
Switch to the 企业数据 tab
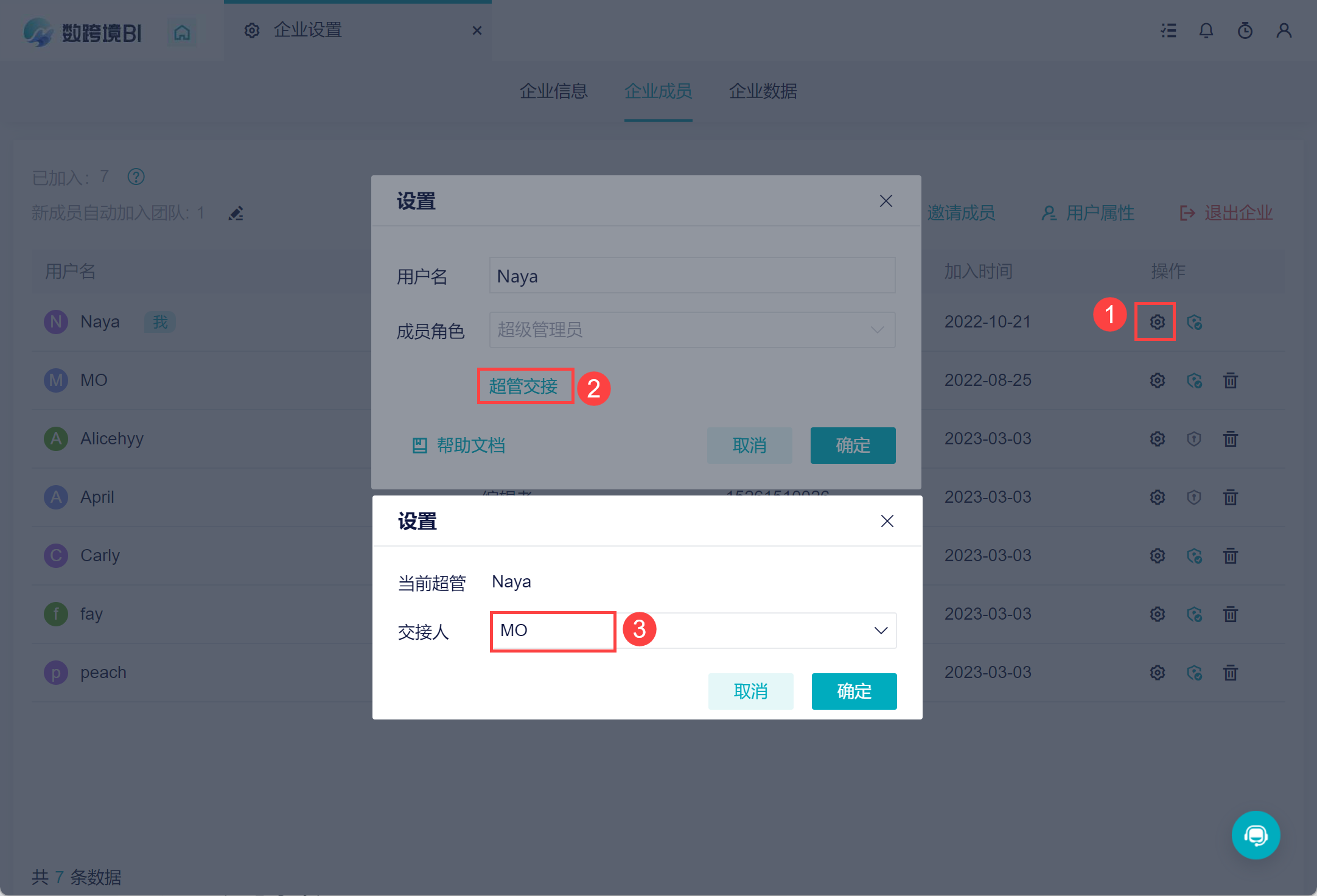(x=763, y=91)
